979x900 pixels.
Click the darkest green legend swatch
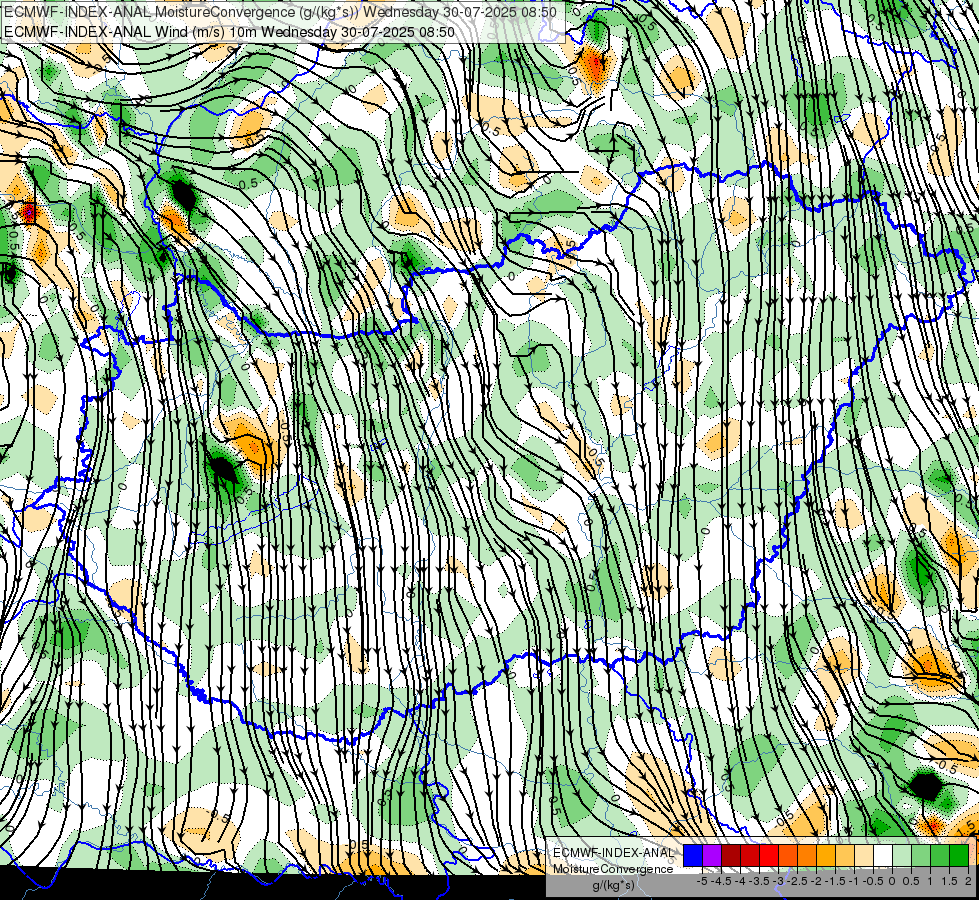pyautogui.click(x=959, y=856)
